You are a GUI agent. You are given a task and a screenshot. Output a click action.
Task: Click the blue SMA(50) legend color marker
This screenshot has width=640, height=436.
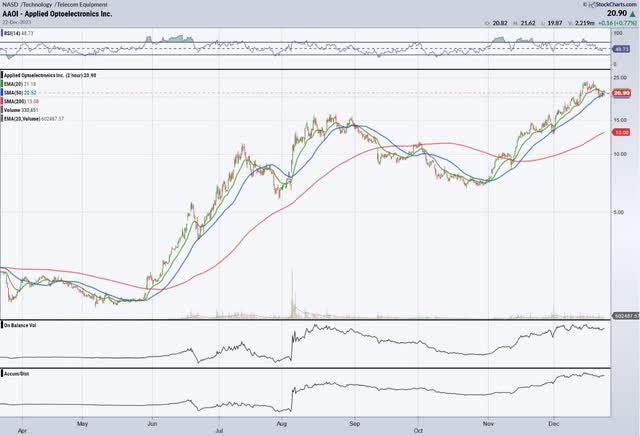pyautogui.click(x=2, y=93)
